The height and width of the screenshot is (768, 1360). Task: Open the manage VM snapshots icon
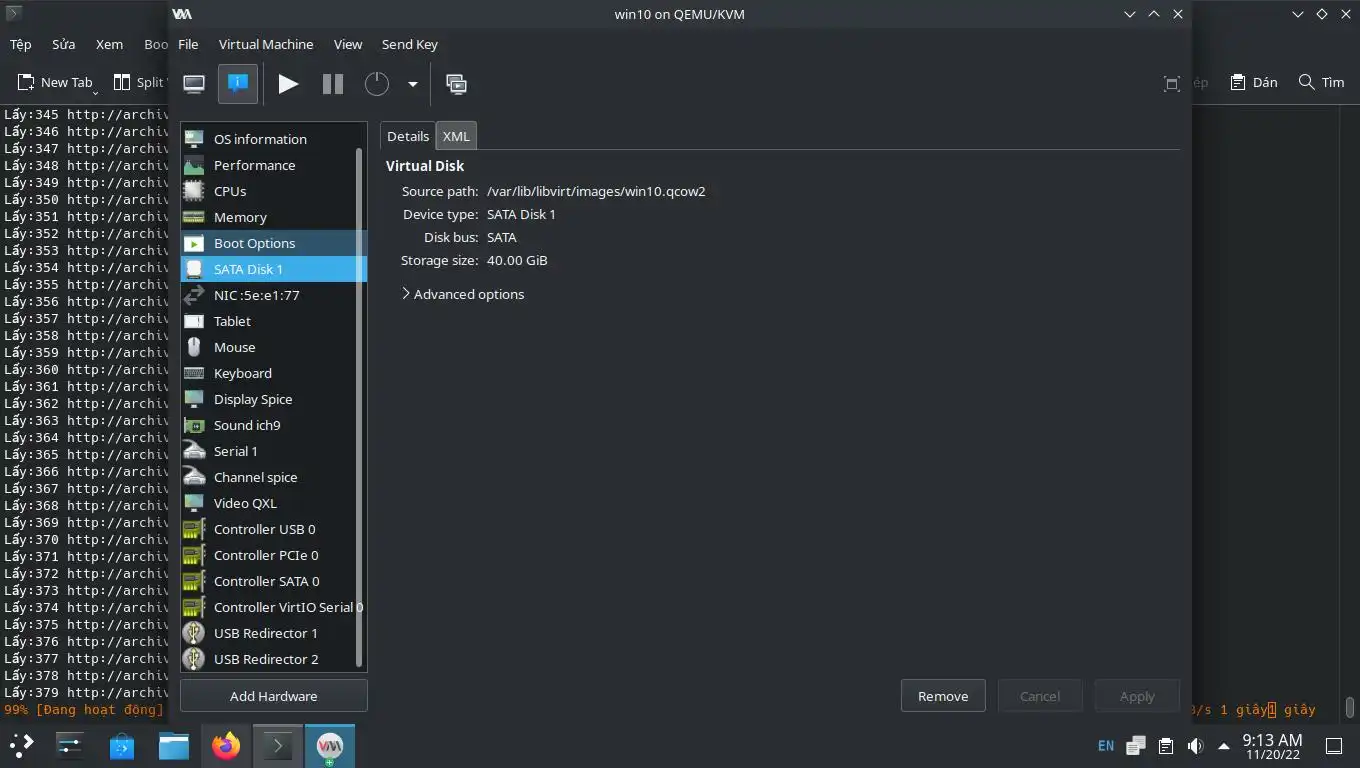456,84
